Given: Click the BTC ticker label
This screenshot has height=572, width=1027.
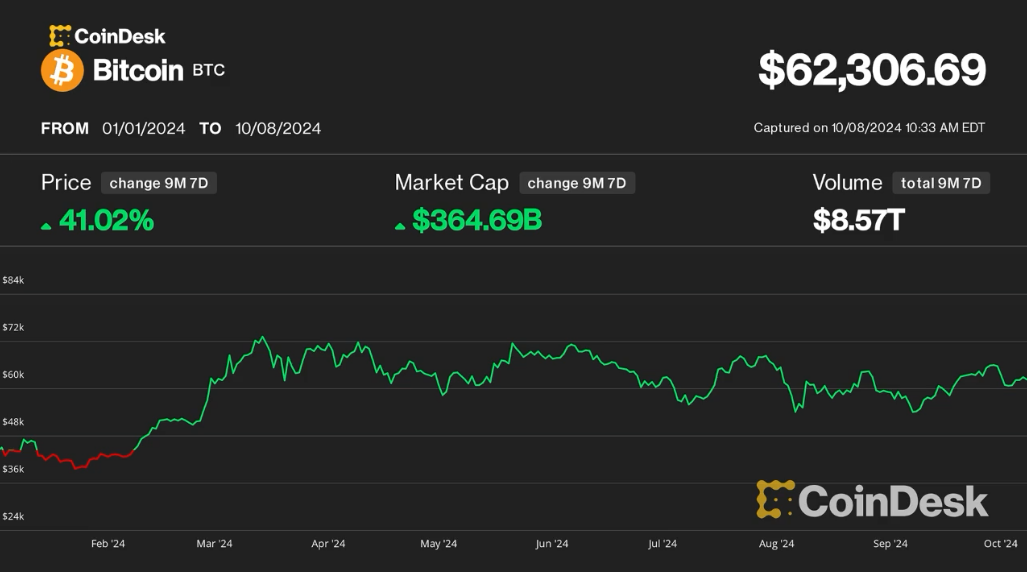Looking at the screenshot, I should 208,71.
